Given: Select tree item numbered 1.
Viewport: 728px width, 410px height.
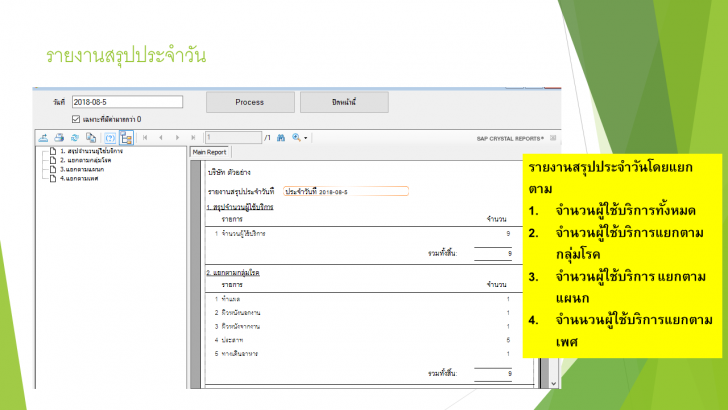Looking at the screenshot, I should (91, 151).
